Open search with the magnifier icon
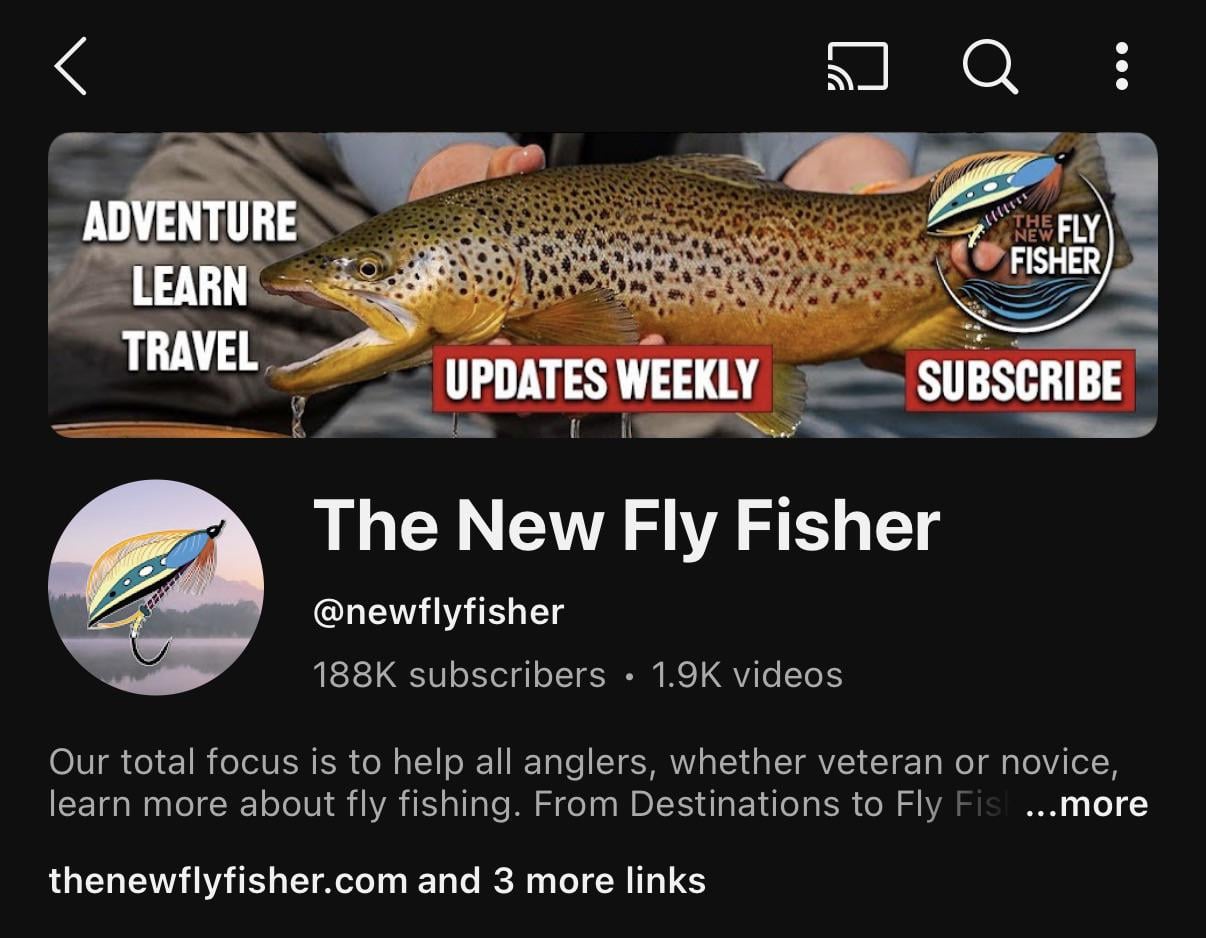The height and width of the screenshot is (938, 1206). click(990, 67)
